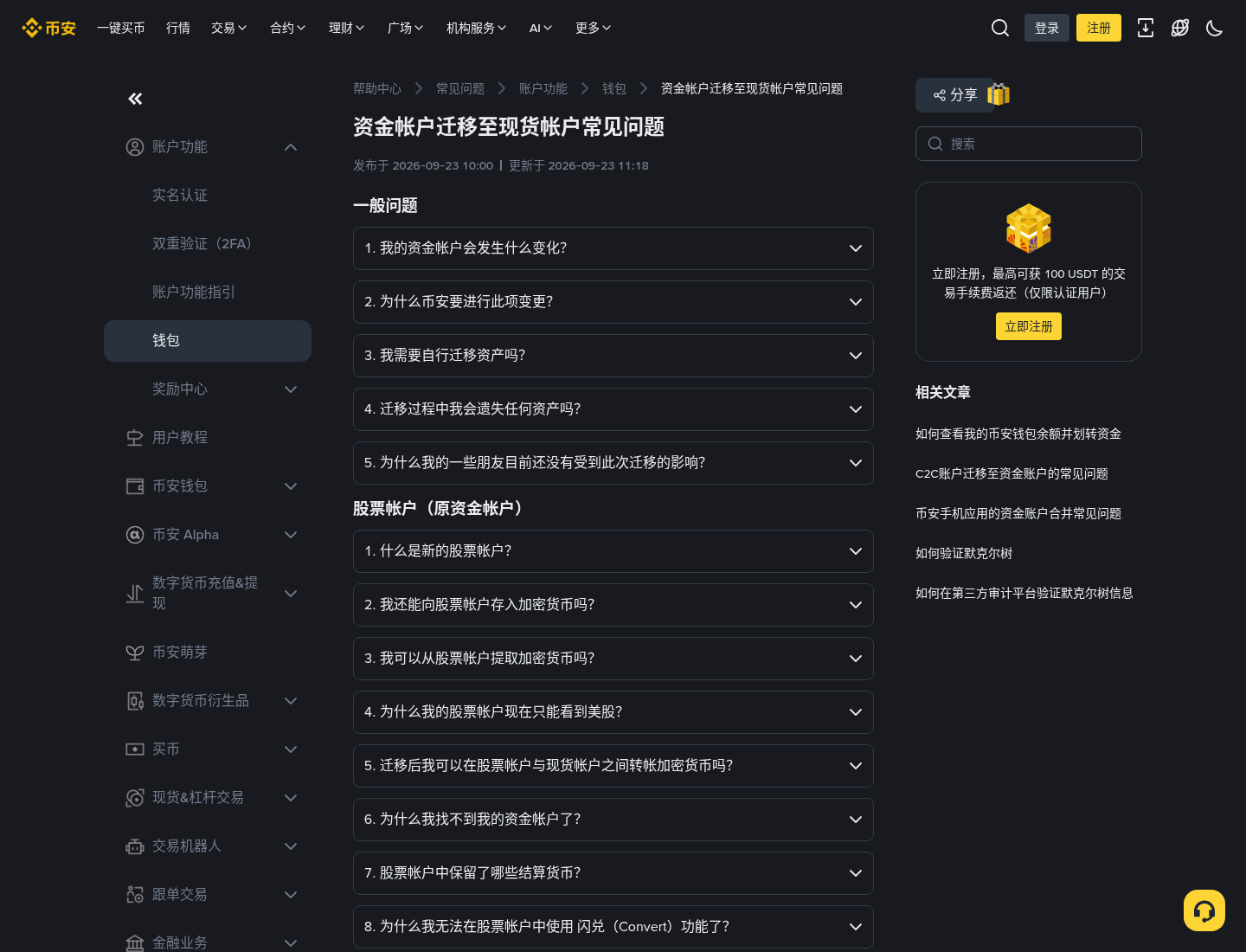Click the 买币 cash icon

[x=135, y=749]
